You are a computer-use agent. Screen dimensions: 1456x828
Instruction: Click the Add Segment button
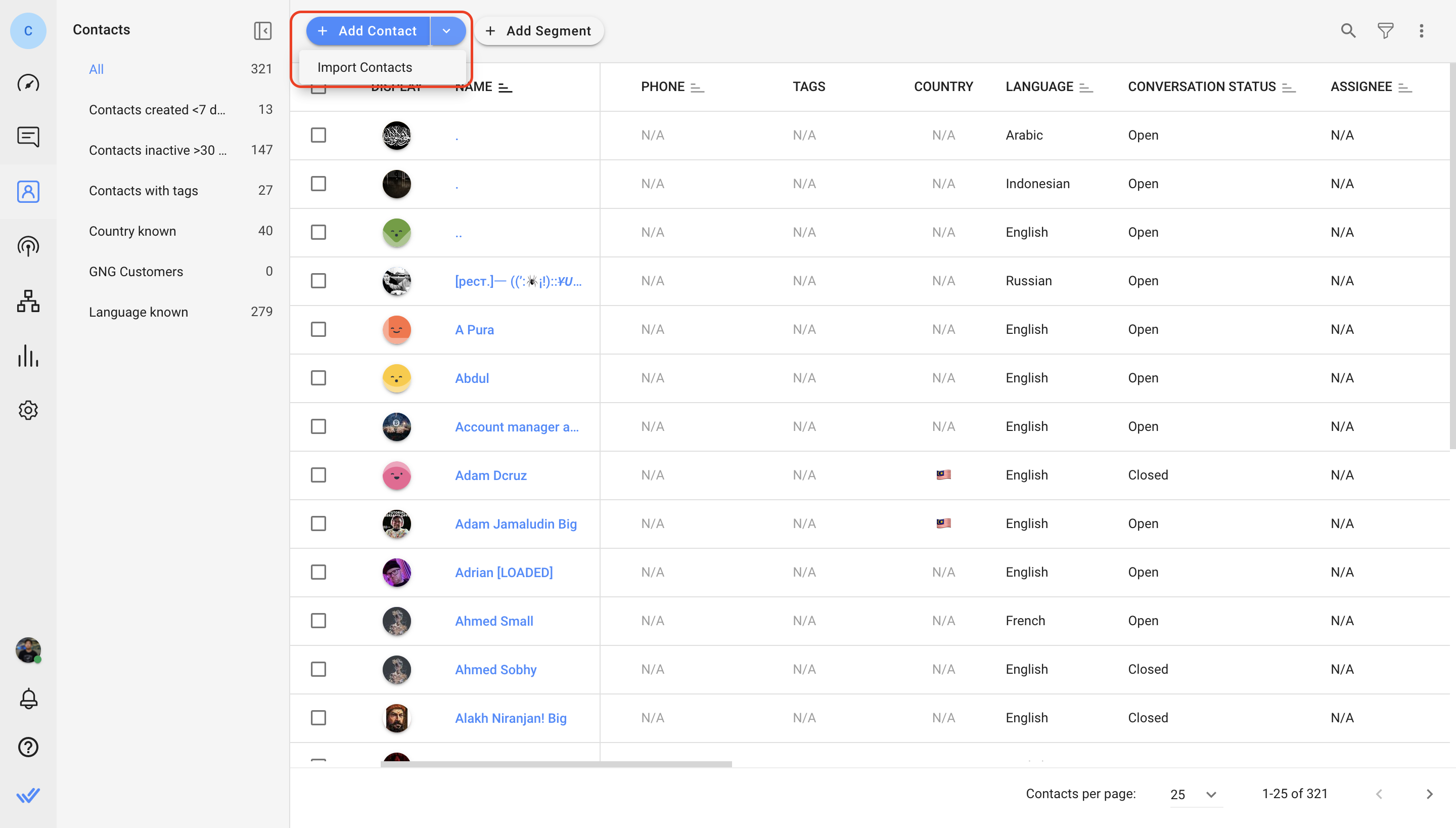point(539,31)
